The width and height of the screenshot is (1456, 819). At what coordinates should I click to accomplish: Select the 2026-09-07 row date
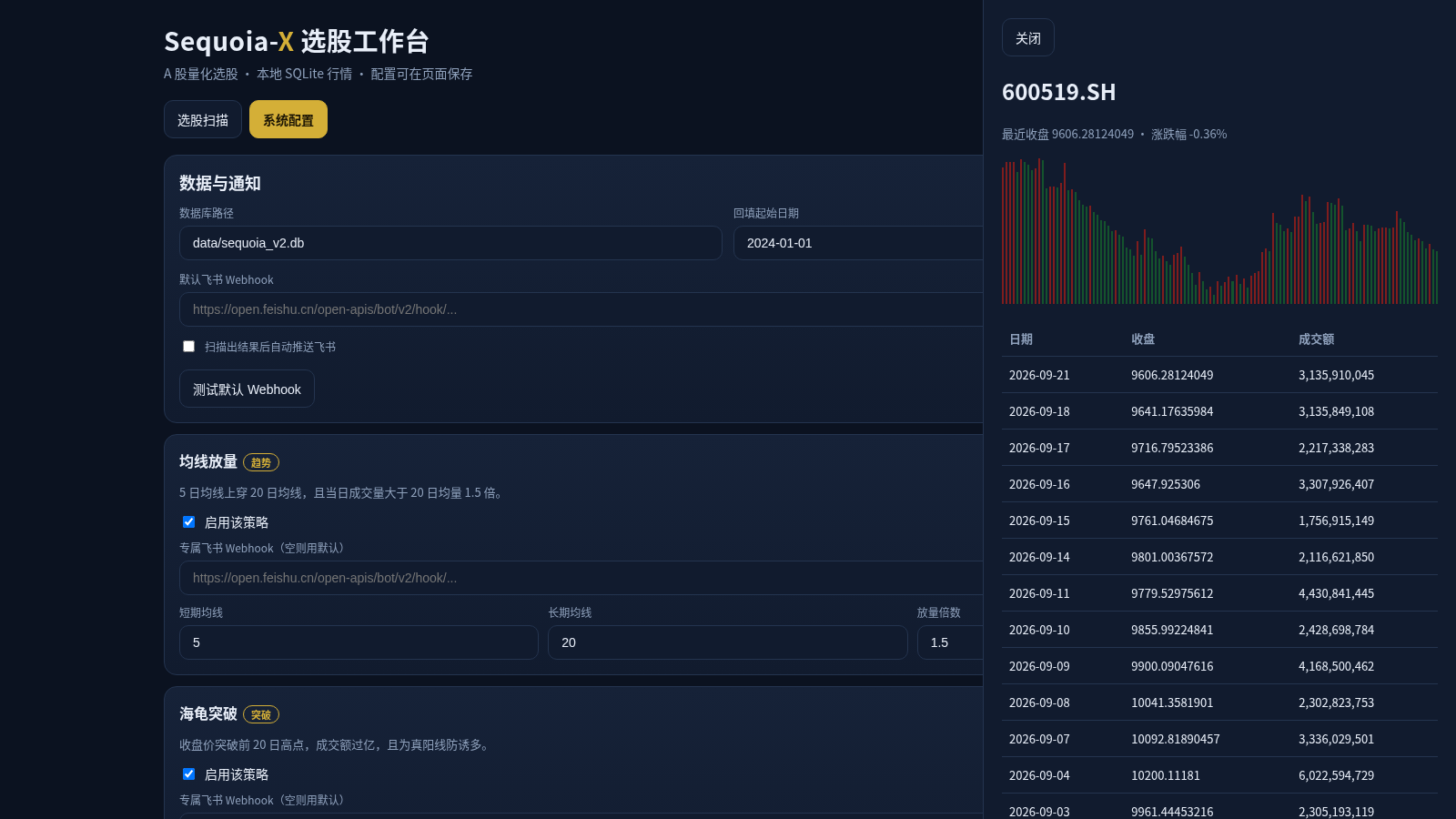[x=1039, y=739]
